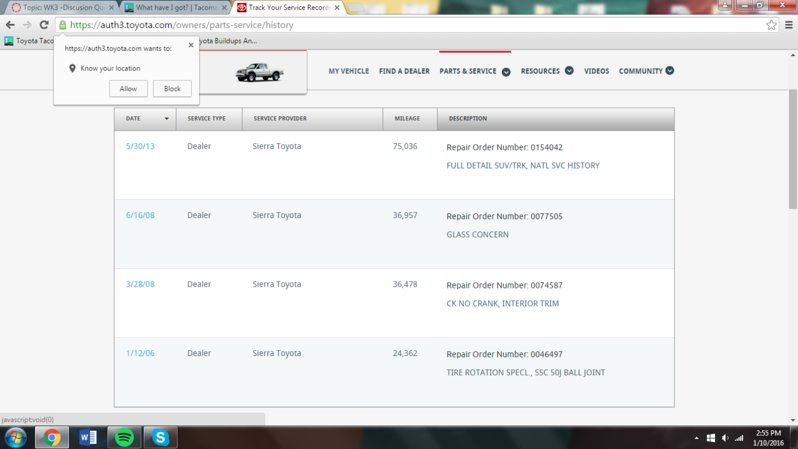
Task: Click the mileage 24,362 cell
Action: tap(405, 353)
